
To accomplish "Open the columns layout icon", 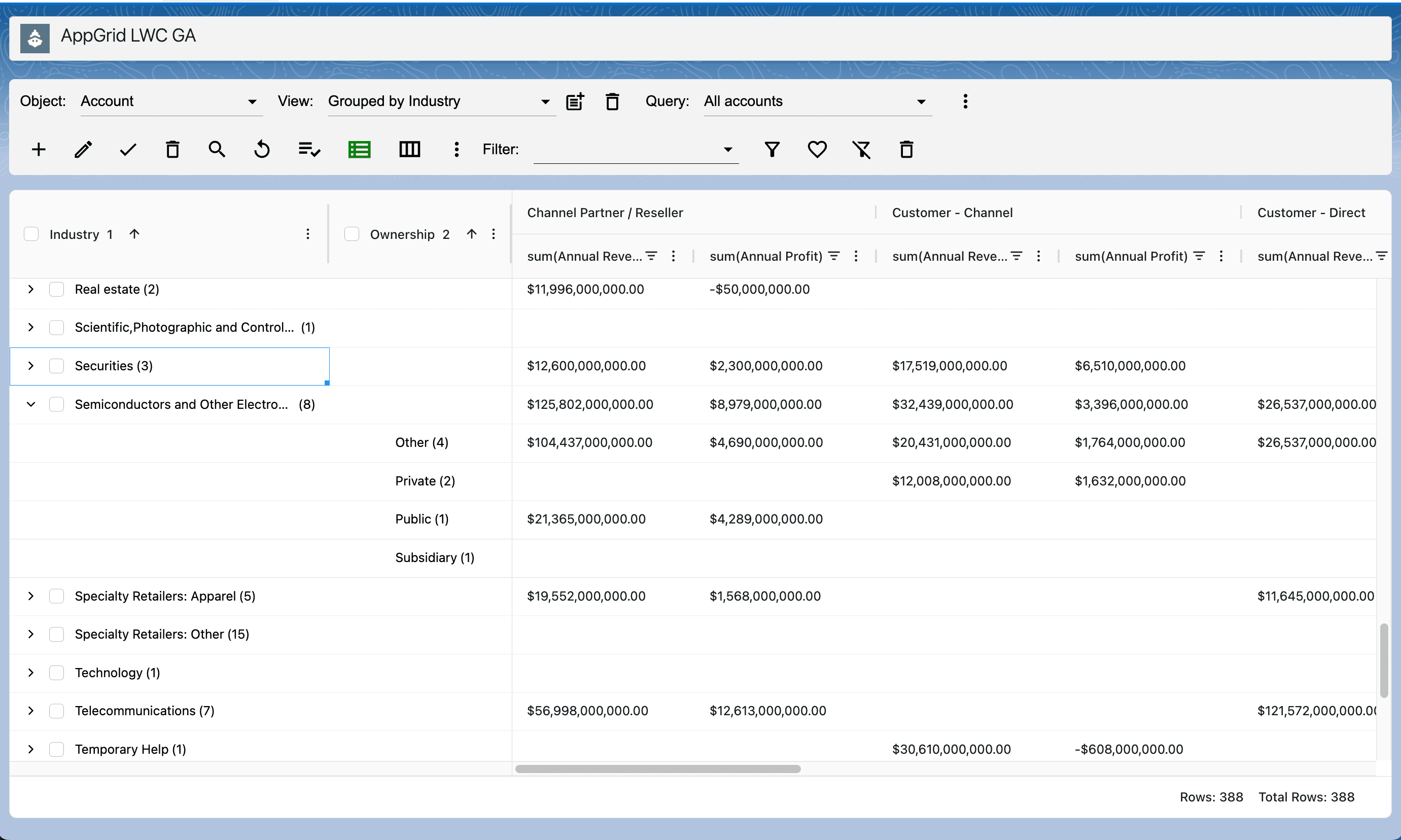I will tap(409, 150).
